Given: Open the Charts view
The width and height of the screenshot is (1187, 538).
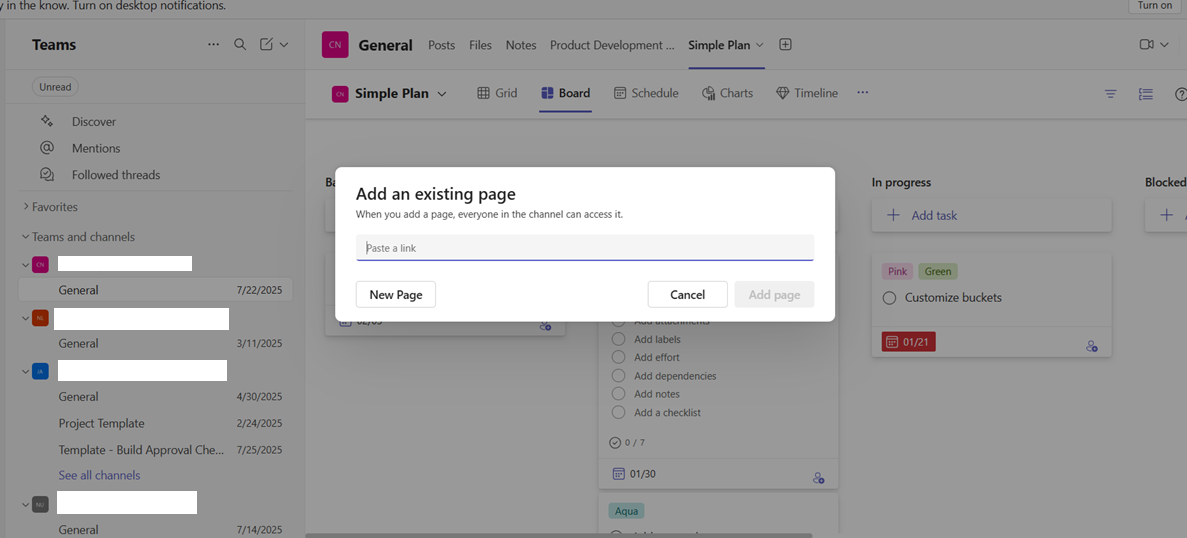Looking at the screenshot, I should [x=727, y=93].
